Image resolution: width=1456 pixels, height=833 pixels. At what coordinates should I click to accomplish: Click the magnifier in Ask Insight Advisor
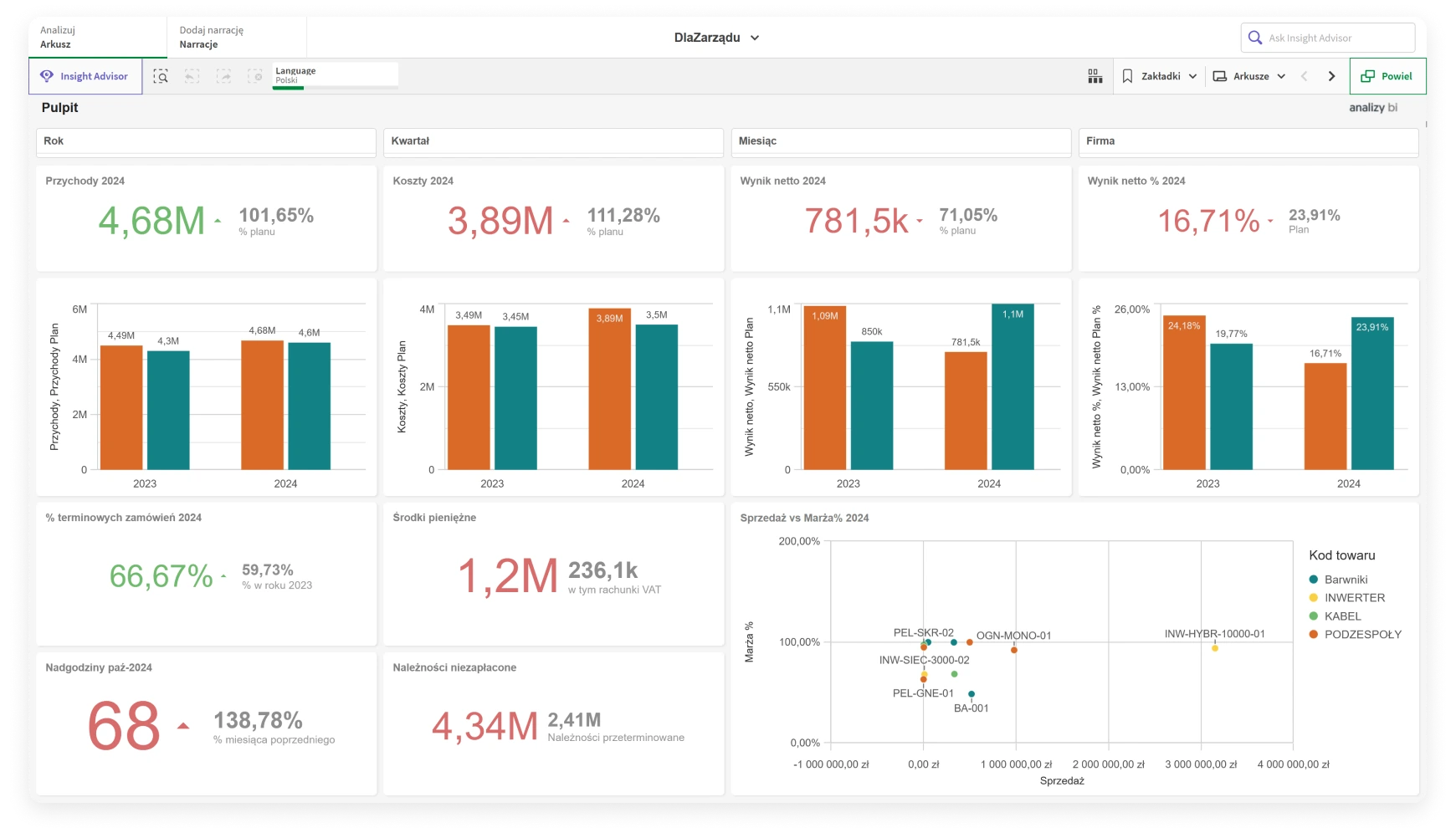click(1254, 38)
